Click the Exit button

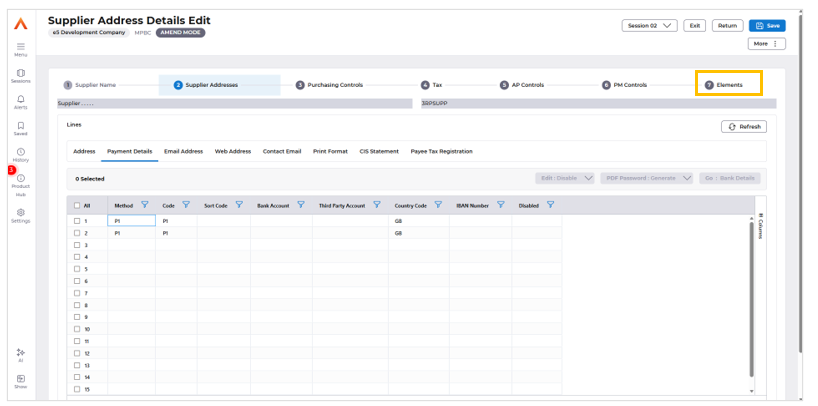(x=694, y=26)
